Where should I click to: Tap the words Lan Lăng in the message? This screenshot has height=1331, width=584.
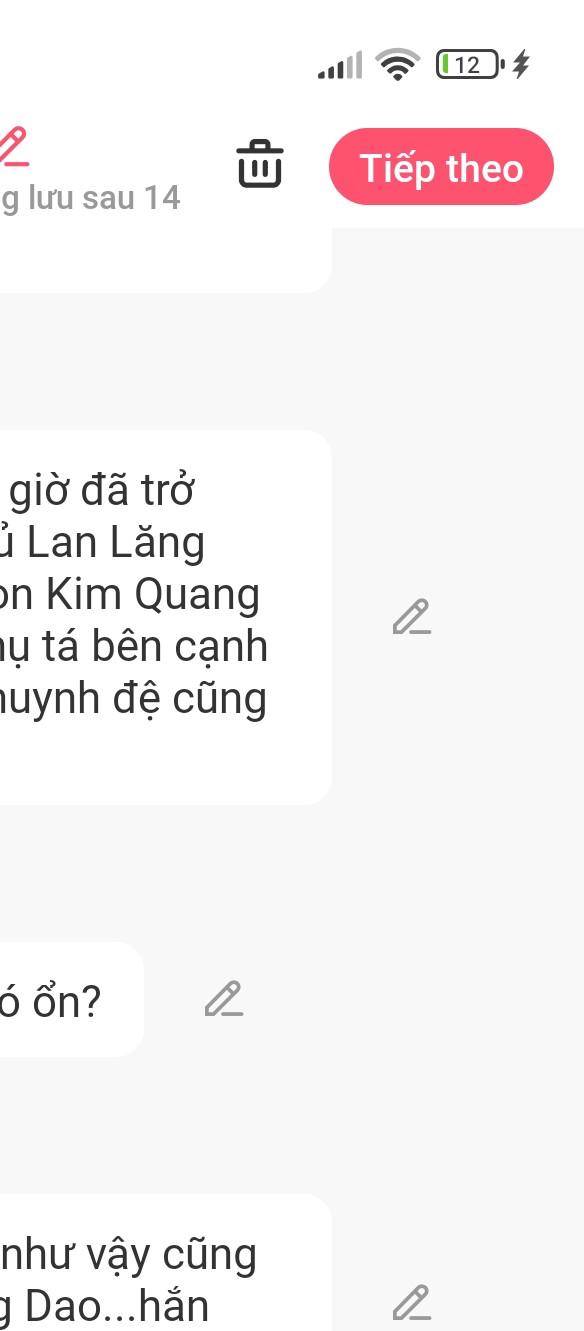[116, 542]
